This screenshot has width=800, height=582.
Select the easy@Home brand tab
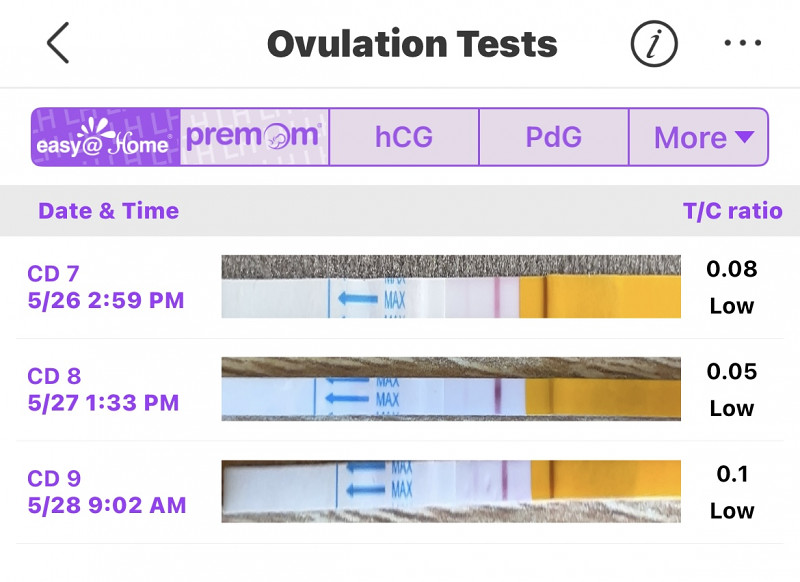[x=106, y=137]
